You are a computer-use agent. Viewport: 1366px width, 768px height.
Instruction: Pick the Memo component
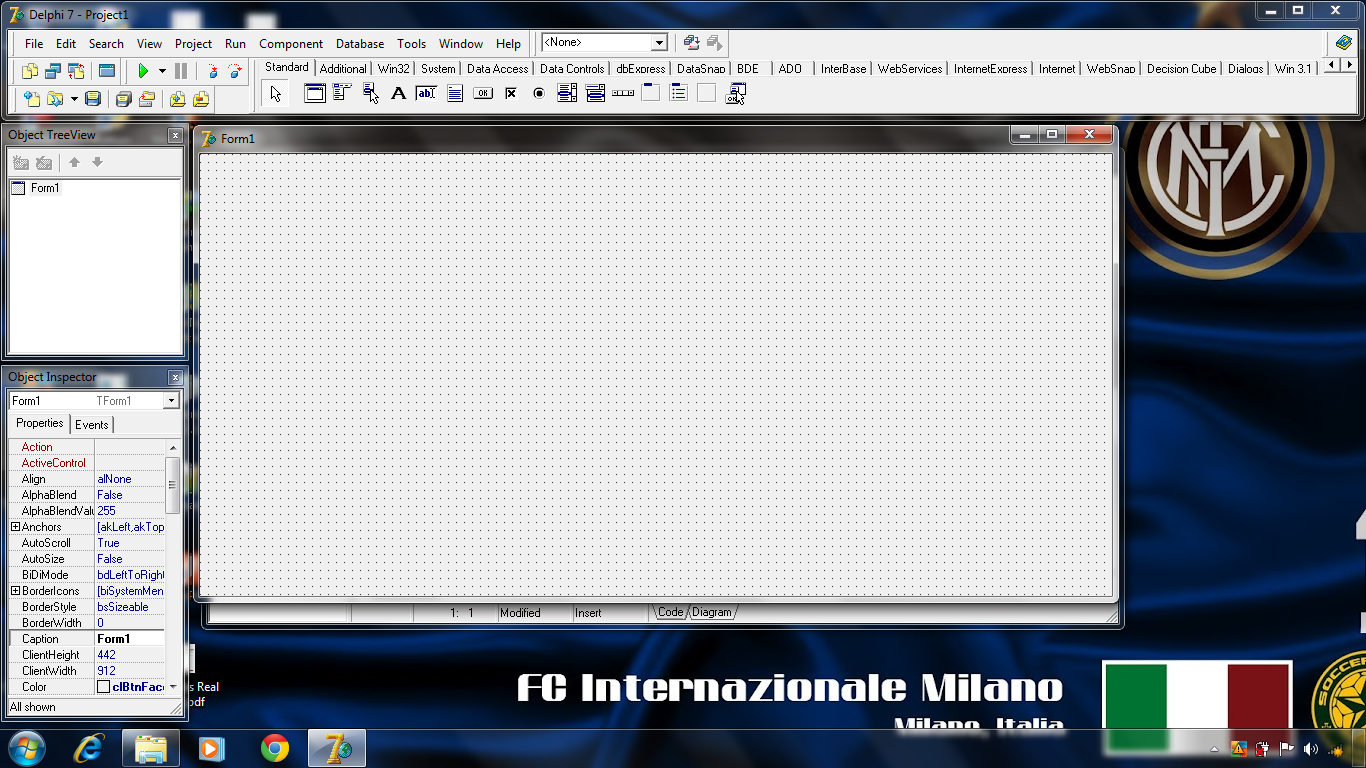pos(455,93)
